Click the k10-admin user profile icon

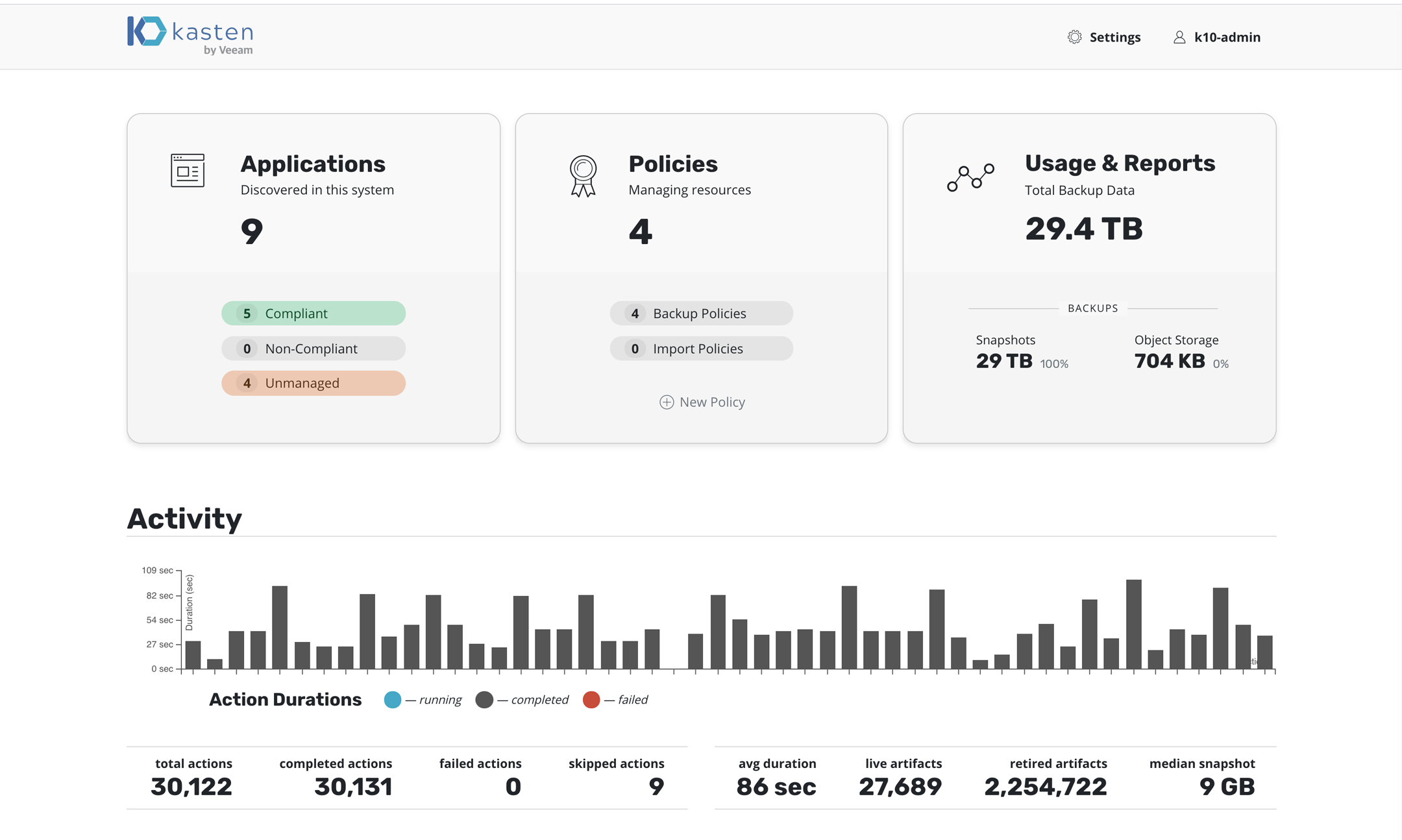[x=1179, y=37]
